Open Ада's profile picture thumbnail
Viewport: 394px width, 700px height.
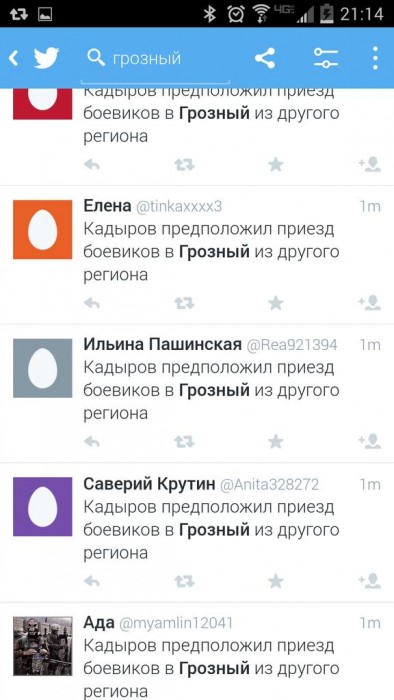[42, 646]
